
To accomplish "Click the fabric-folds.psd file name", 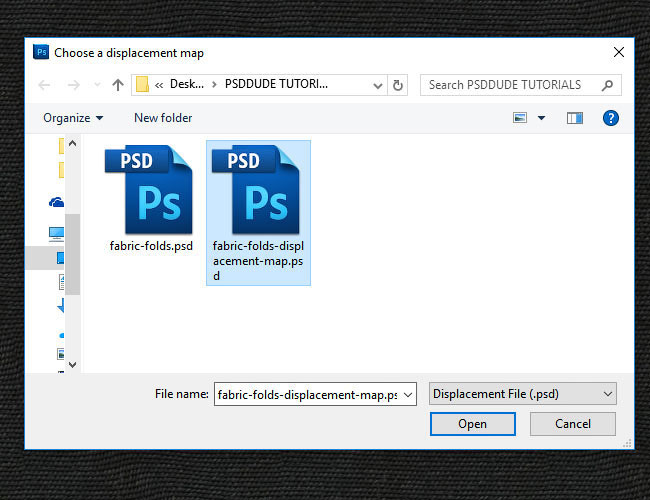I will pos(151,246).
